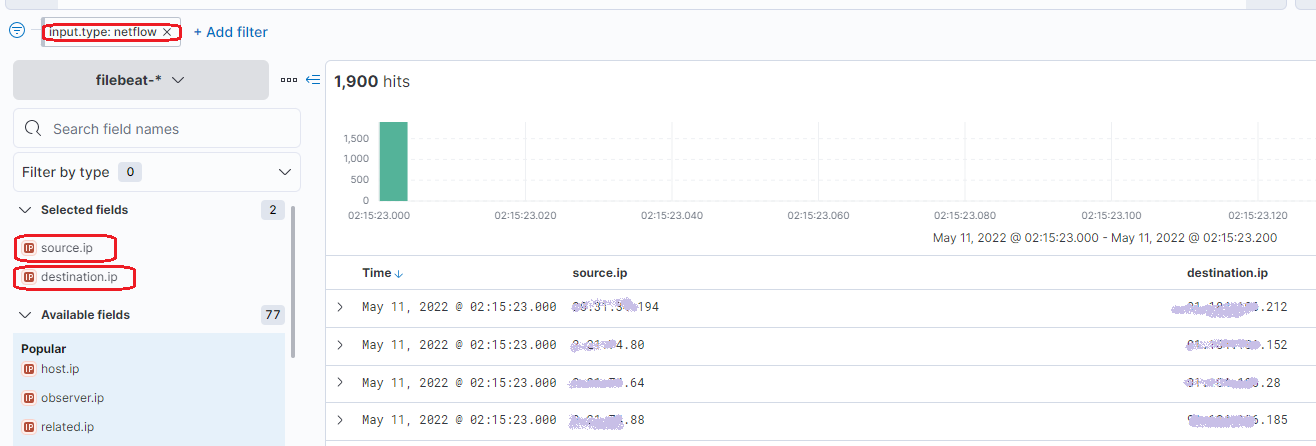Viewport: 1316px width, 446px height.
Task: Open index pattern options dots menu
Action: pos(289,80)
